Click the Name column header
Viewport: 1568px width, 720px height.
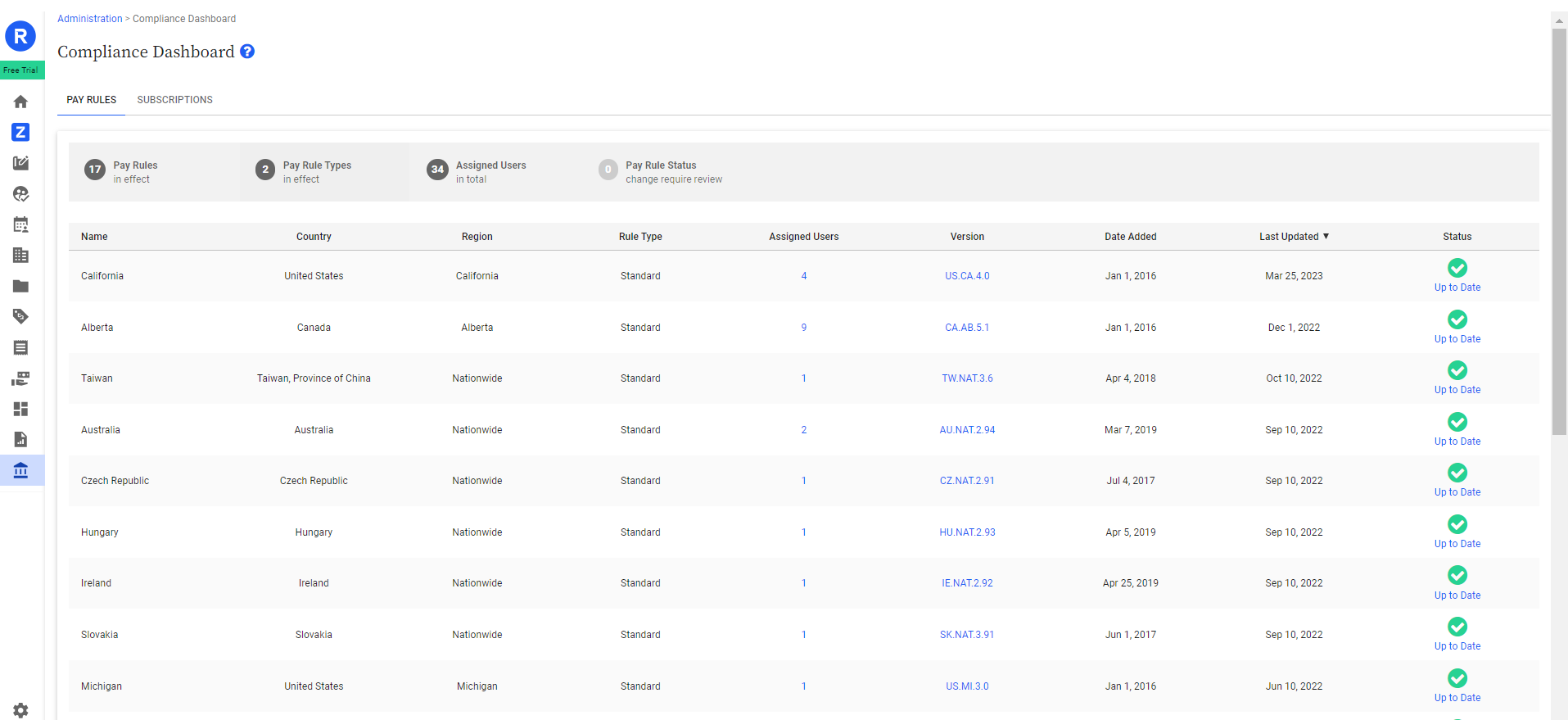94,237
